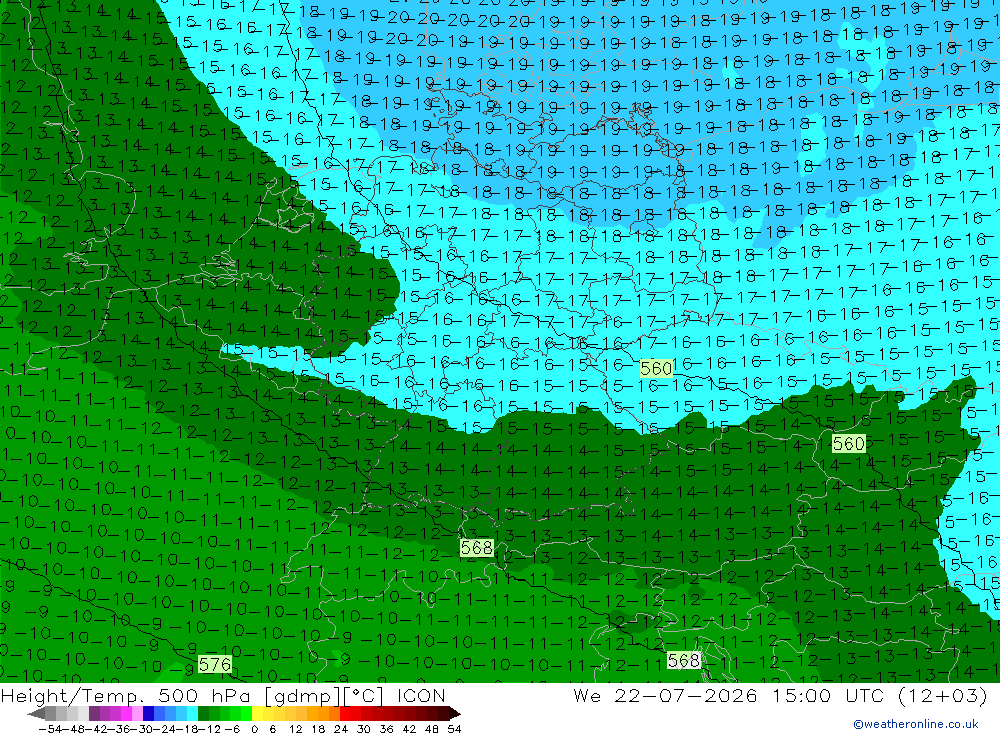Viewport: 1000px width, 733px height.
Task: Click the forecast date 'We 22-07-2026'
Action: click(665, 695)
